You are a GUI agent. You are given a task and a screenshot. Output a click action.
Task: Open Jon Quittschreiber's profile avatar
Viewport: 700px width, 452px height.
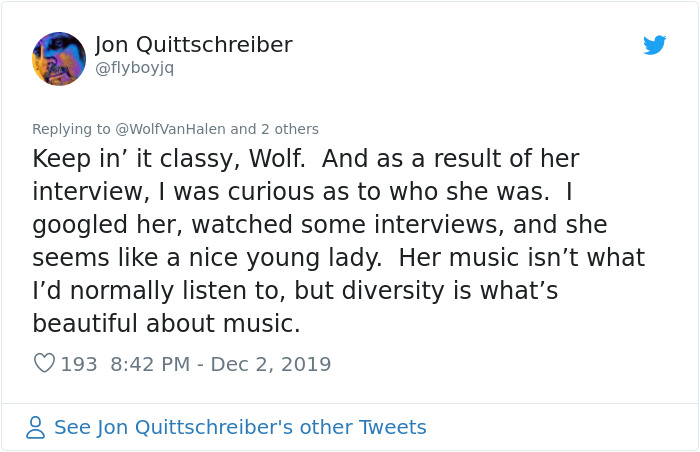(x=59, y=58)
